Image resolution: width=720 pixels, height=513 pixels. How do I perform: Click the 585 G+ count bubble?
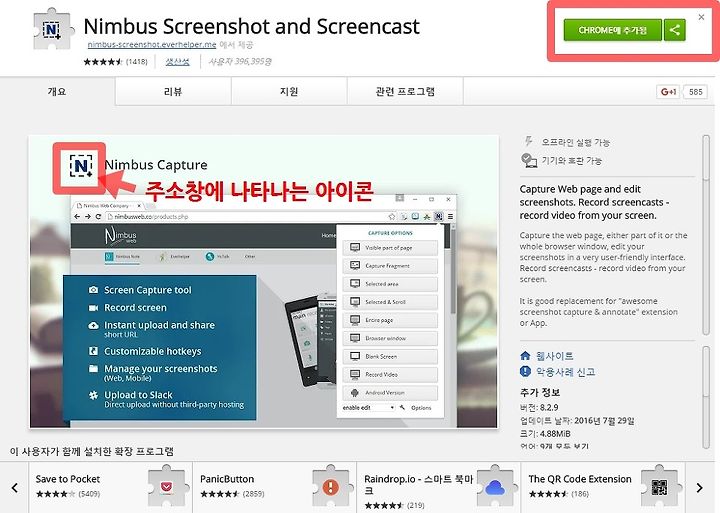pos(695,92)
